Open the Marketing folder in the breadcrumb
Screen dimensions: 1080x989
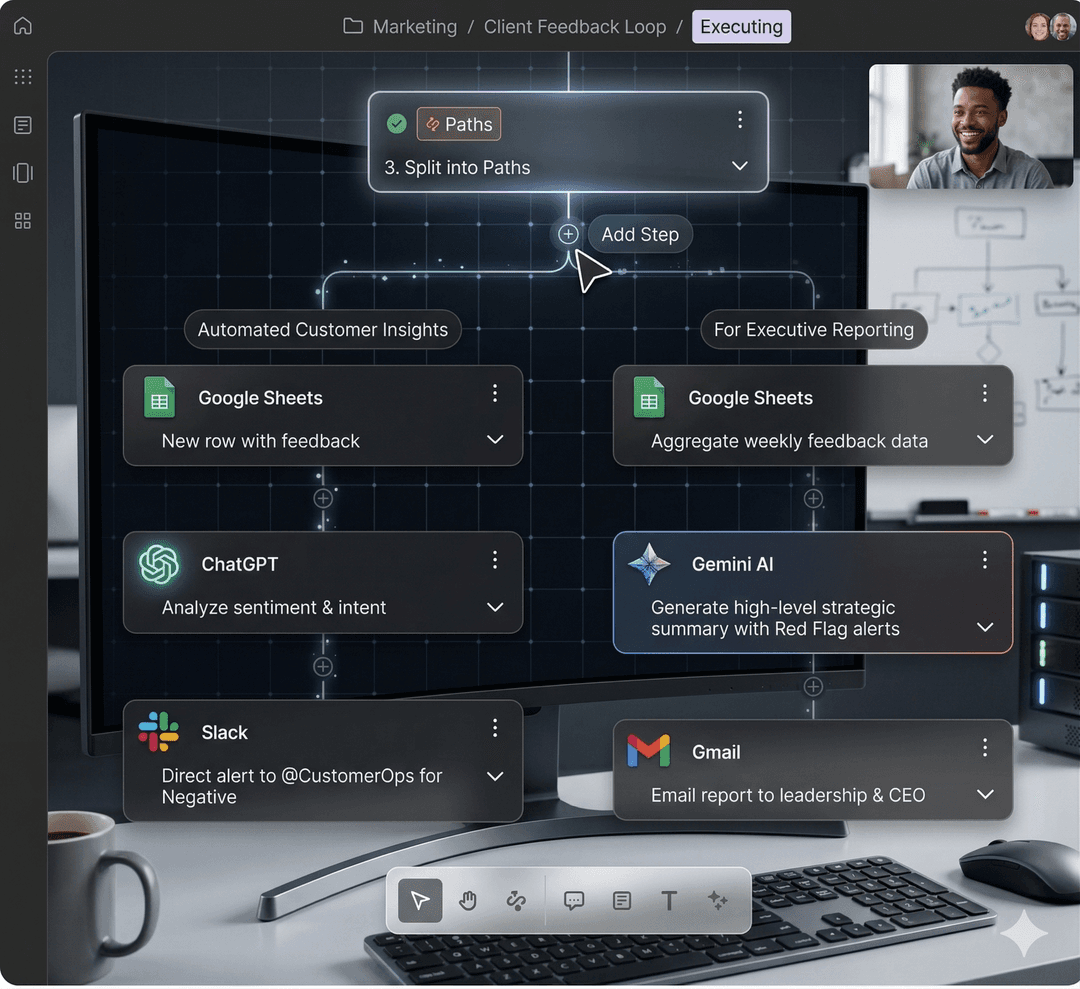[414, 26]
